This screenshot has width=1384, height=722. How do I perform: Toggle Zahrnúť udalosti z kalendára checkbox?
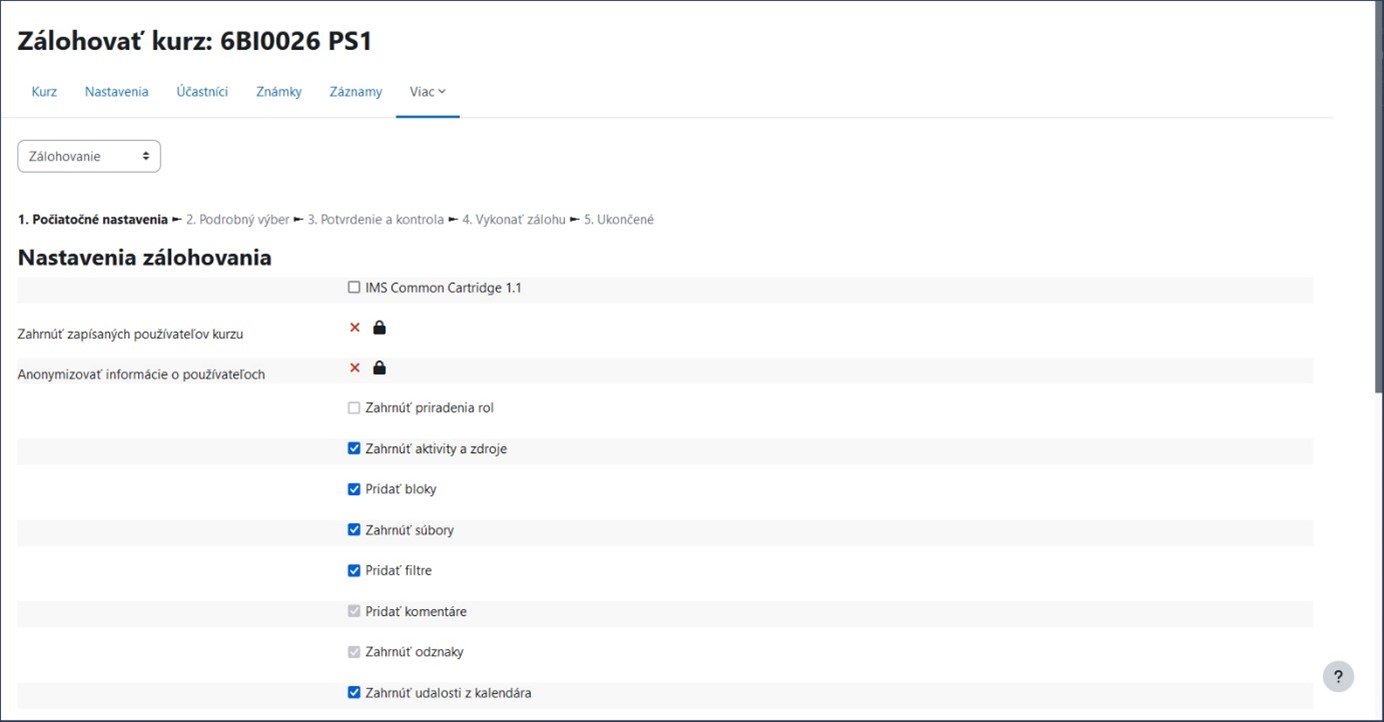pyautogui.click(x=354, y=692)
